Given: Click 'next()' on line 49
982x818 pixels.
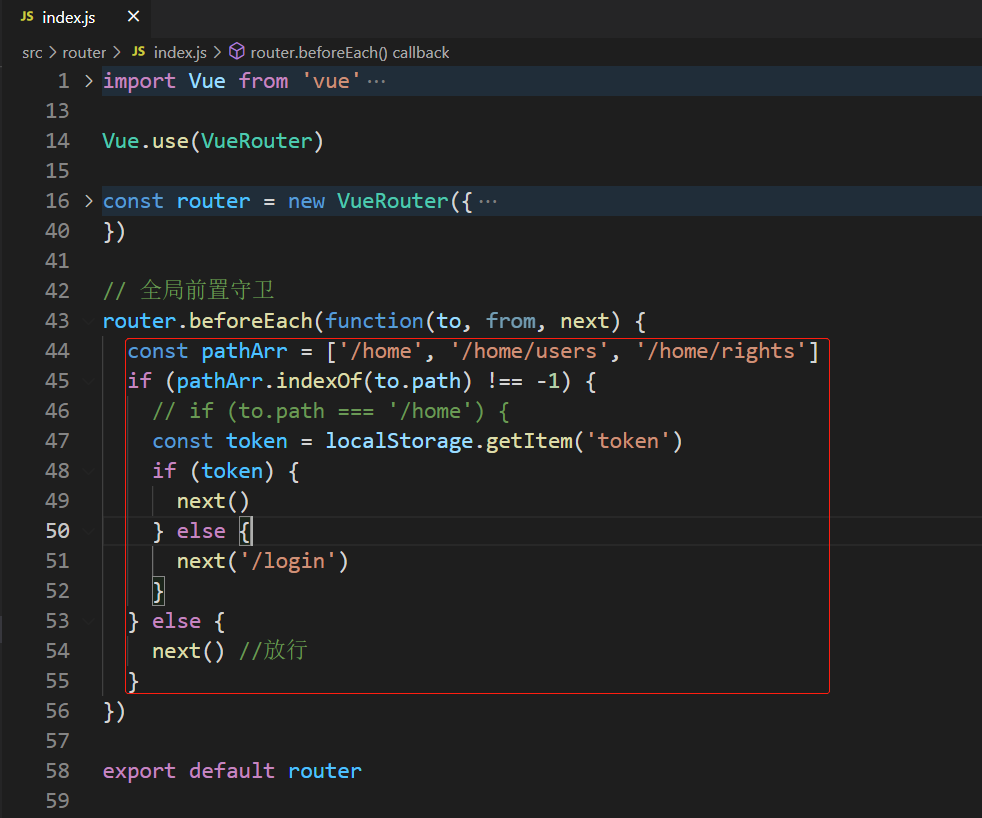Looking at the screenshot, I should 213,501.
